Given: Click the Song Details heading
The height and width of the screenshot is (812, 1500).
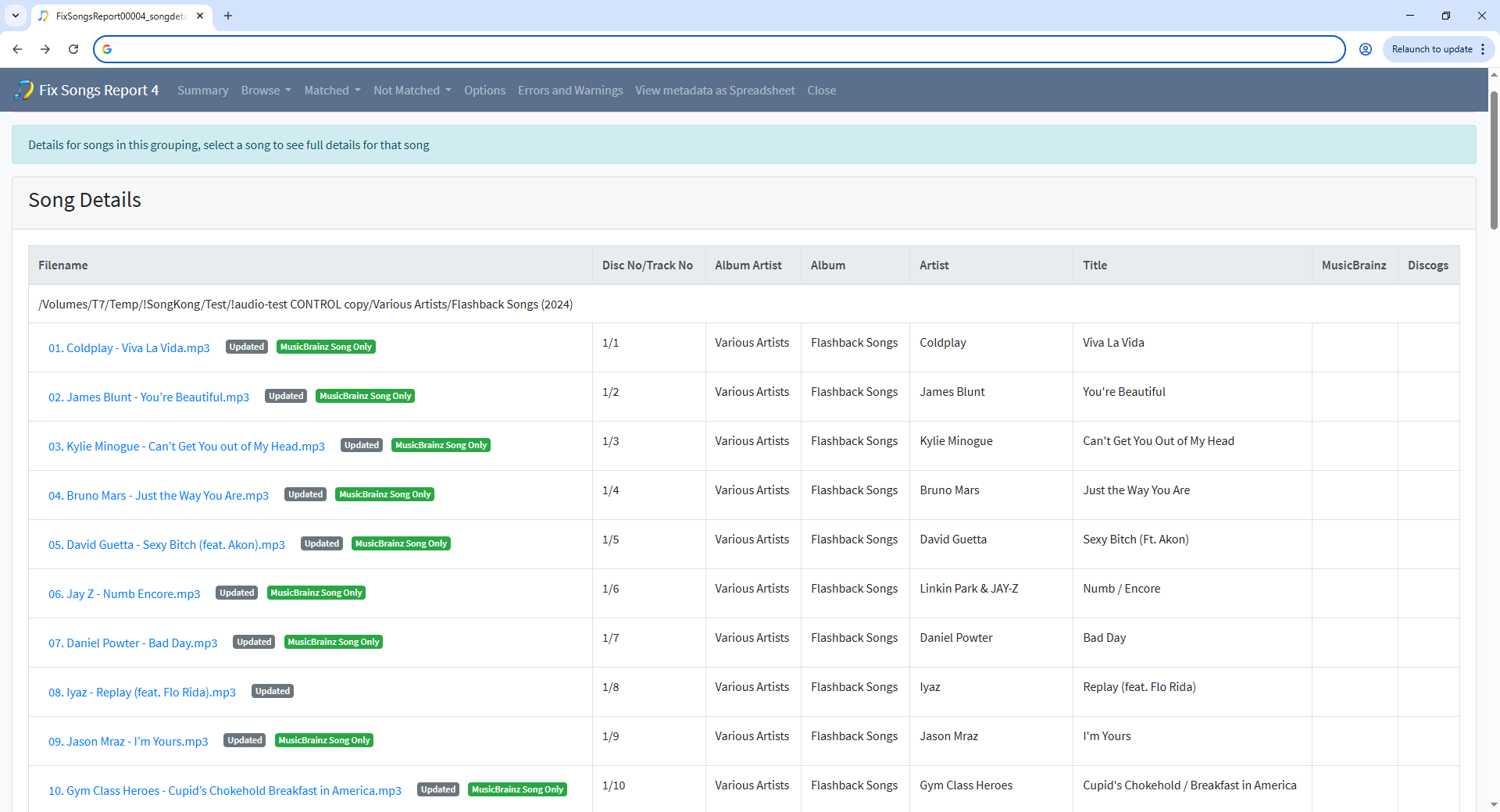Looking at the screenshot, I should point(85,201).
